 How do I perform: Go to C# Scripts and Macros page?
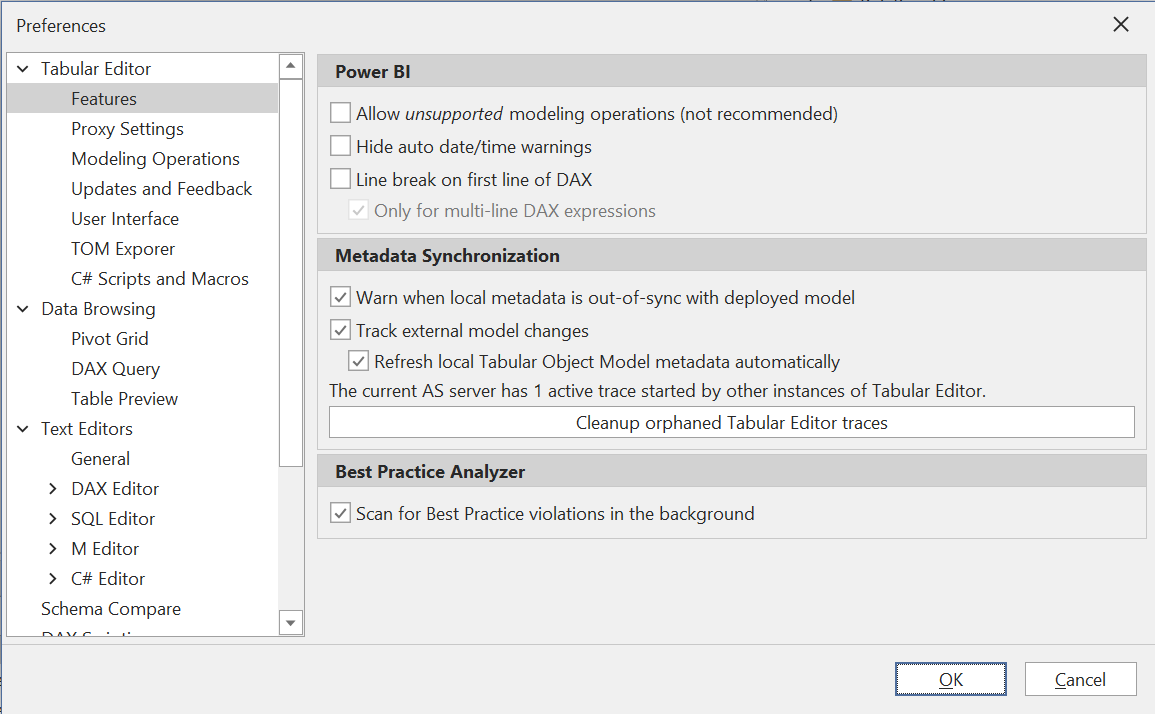click(x=159, y=279)
